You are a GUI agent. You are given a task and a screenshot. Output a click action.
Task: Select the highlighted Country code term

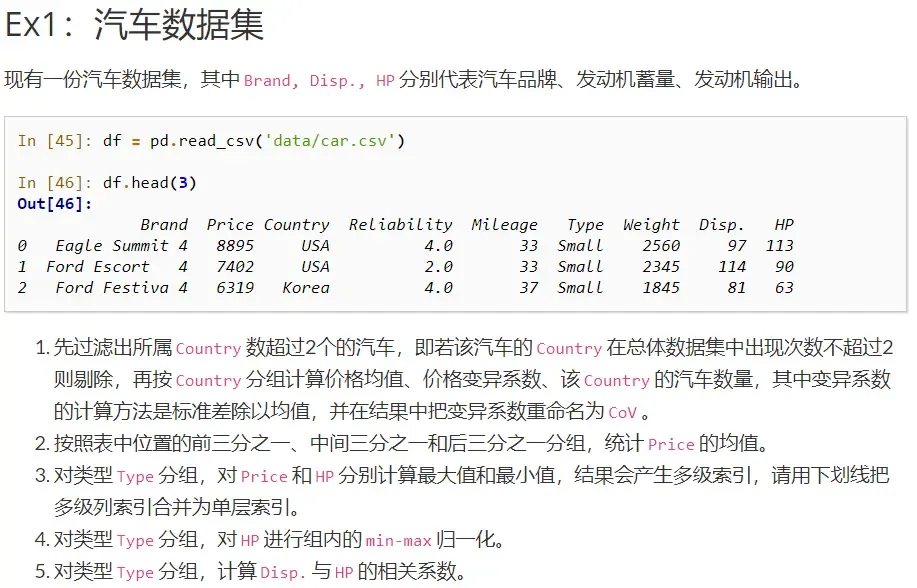(208, 348)
